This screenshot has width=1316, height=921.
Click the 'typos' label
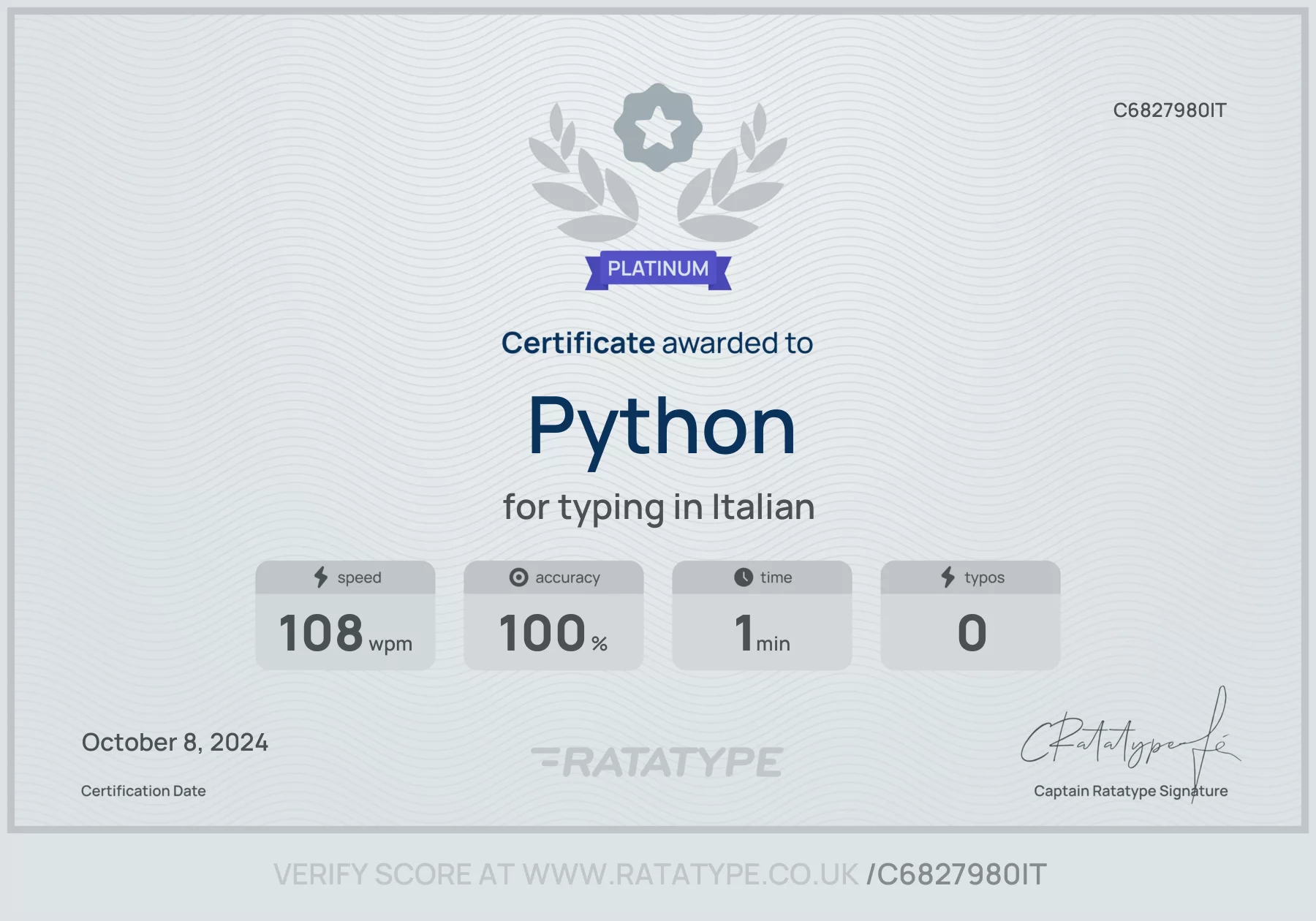click(984, 577)
